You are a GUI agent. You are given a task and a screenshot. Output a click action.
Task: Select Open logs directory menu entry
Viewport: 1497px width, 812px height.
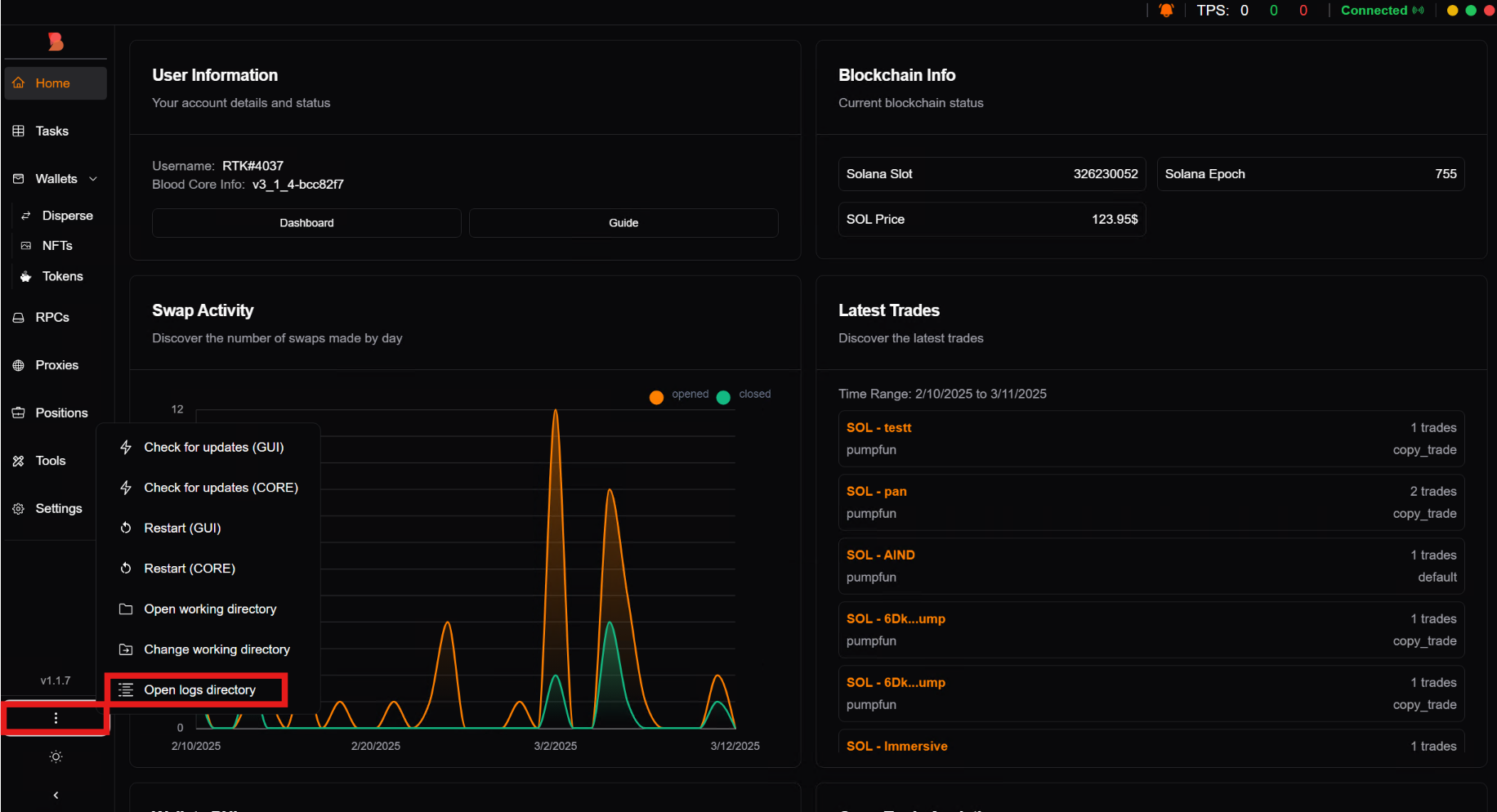pos(199,689)
